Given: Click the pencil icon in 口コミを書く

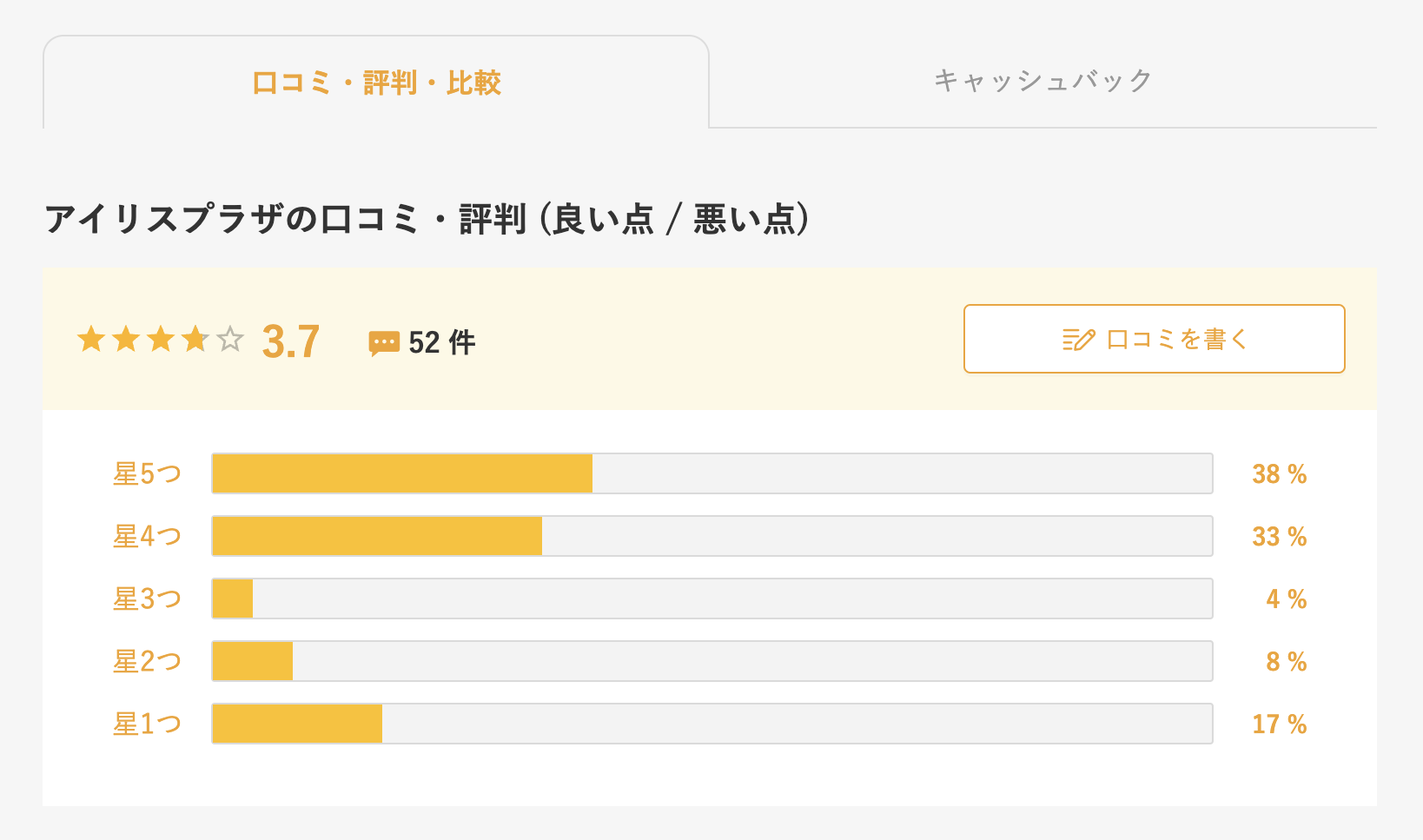Looking at the screenshot, I should (x=1078, y=340).
